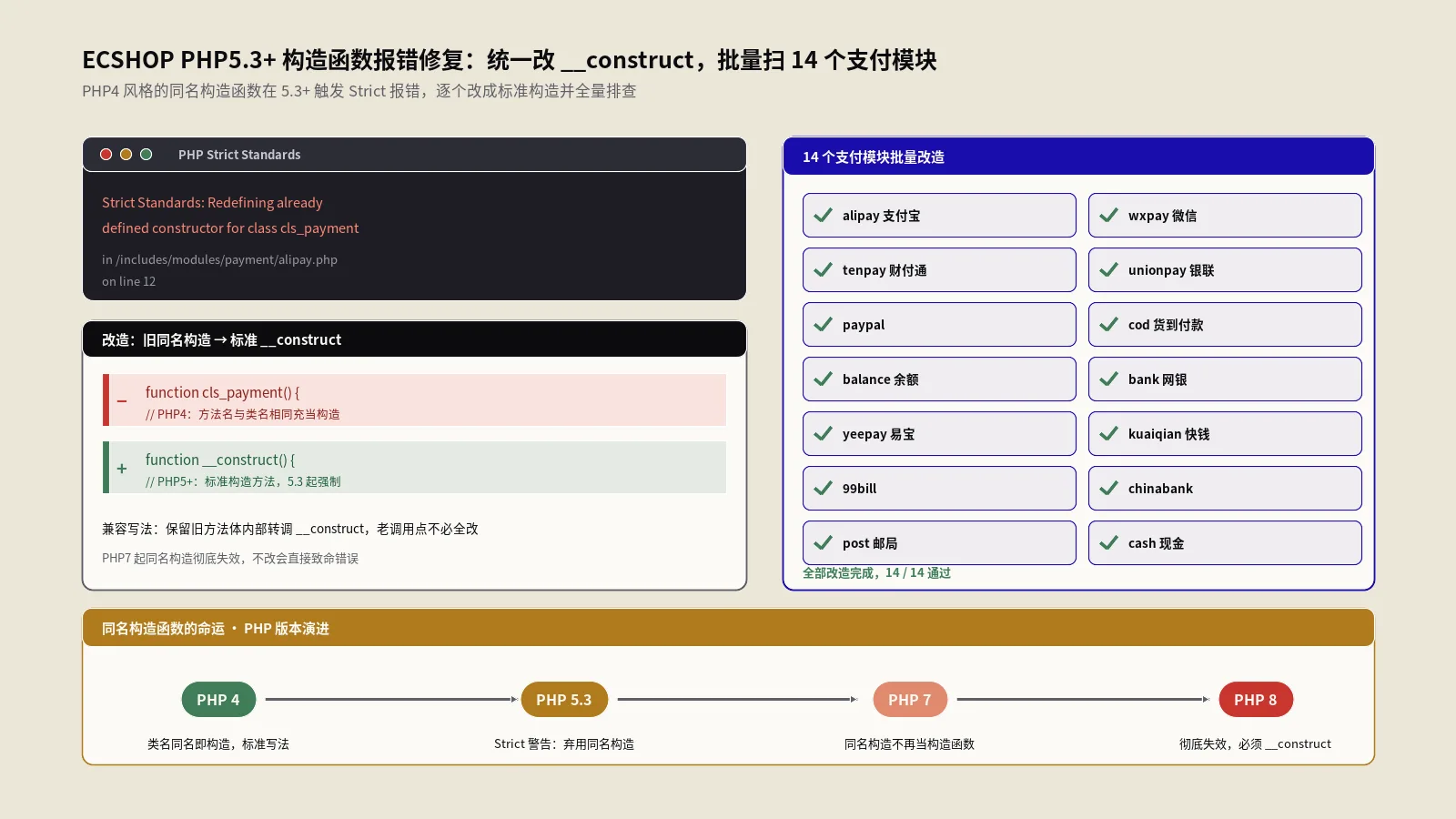Click the checkmark next to balance 余额
The width and height of the screenshot is (1456, 819).
[823, 379]
